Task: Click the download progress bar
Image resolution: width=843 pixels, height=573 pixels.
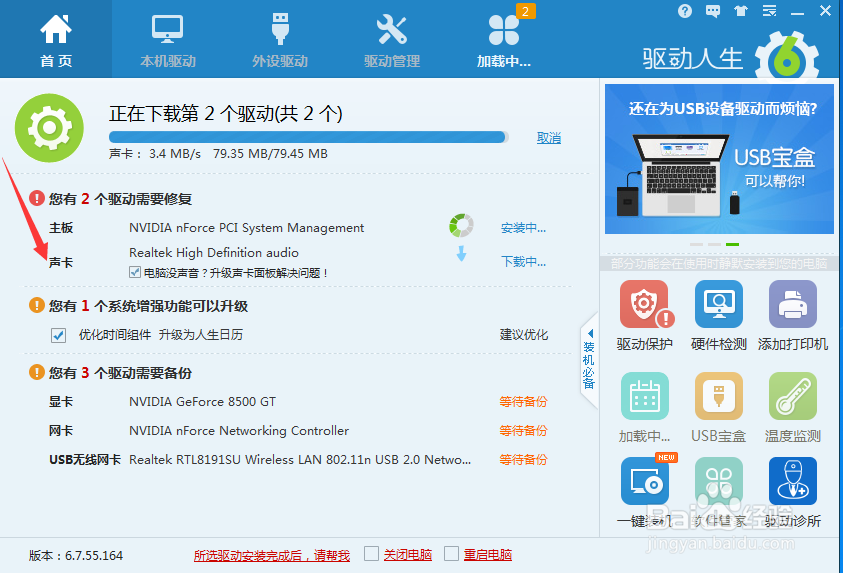Action: point(308,137)
